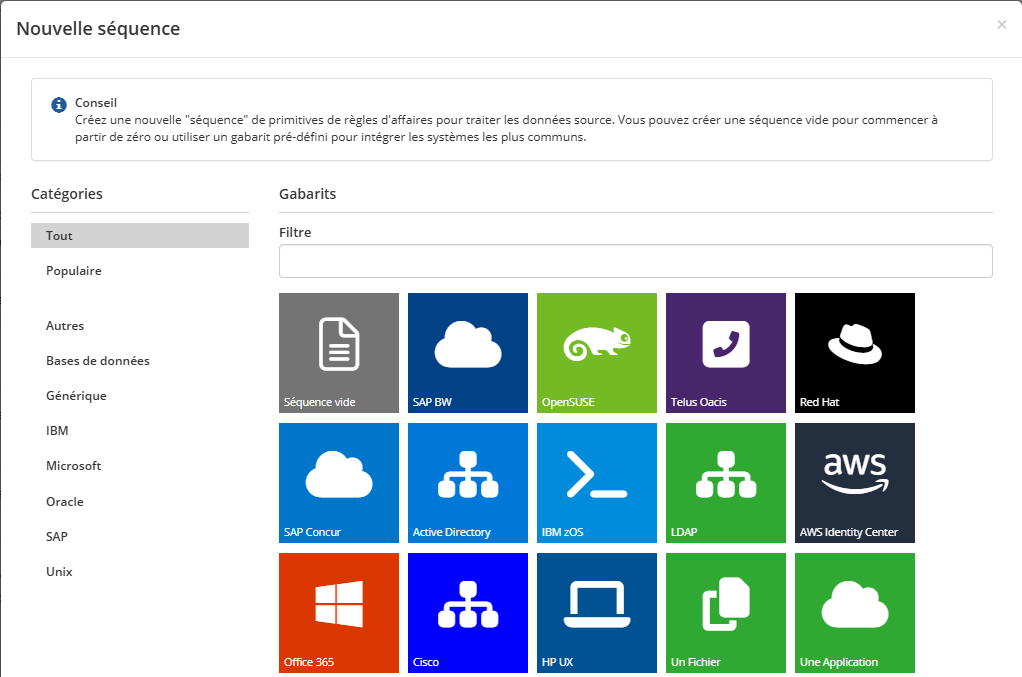Click inside the Filtre text field

(635, 261)
